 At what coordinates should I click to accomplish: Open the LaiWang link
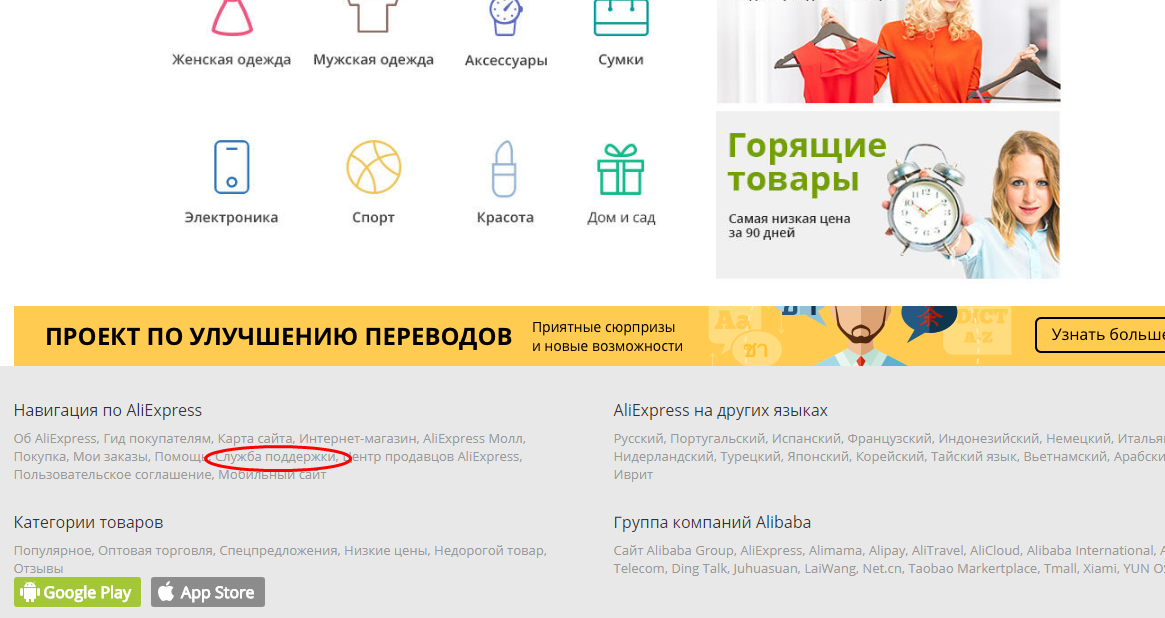tap(829, 568)
